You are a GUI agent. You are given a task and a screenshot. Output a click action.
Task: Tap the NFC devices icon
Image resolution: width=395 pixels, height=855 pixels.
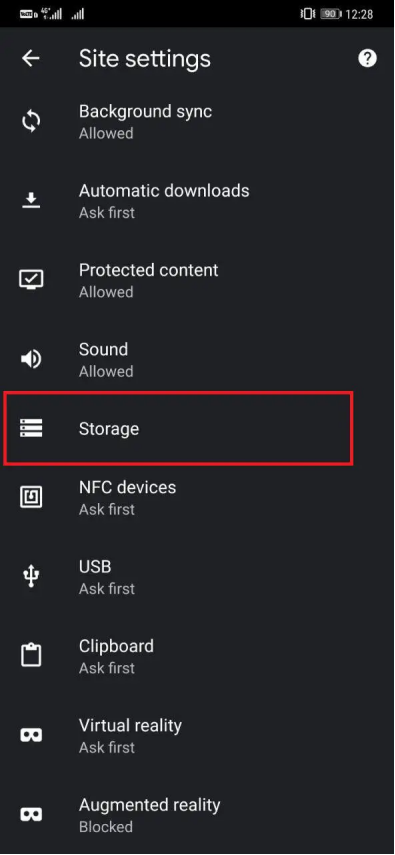coord(31,497)
